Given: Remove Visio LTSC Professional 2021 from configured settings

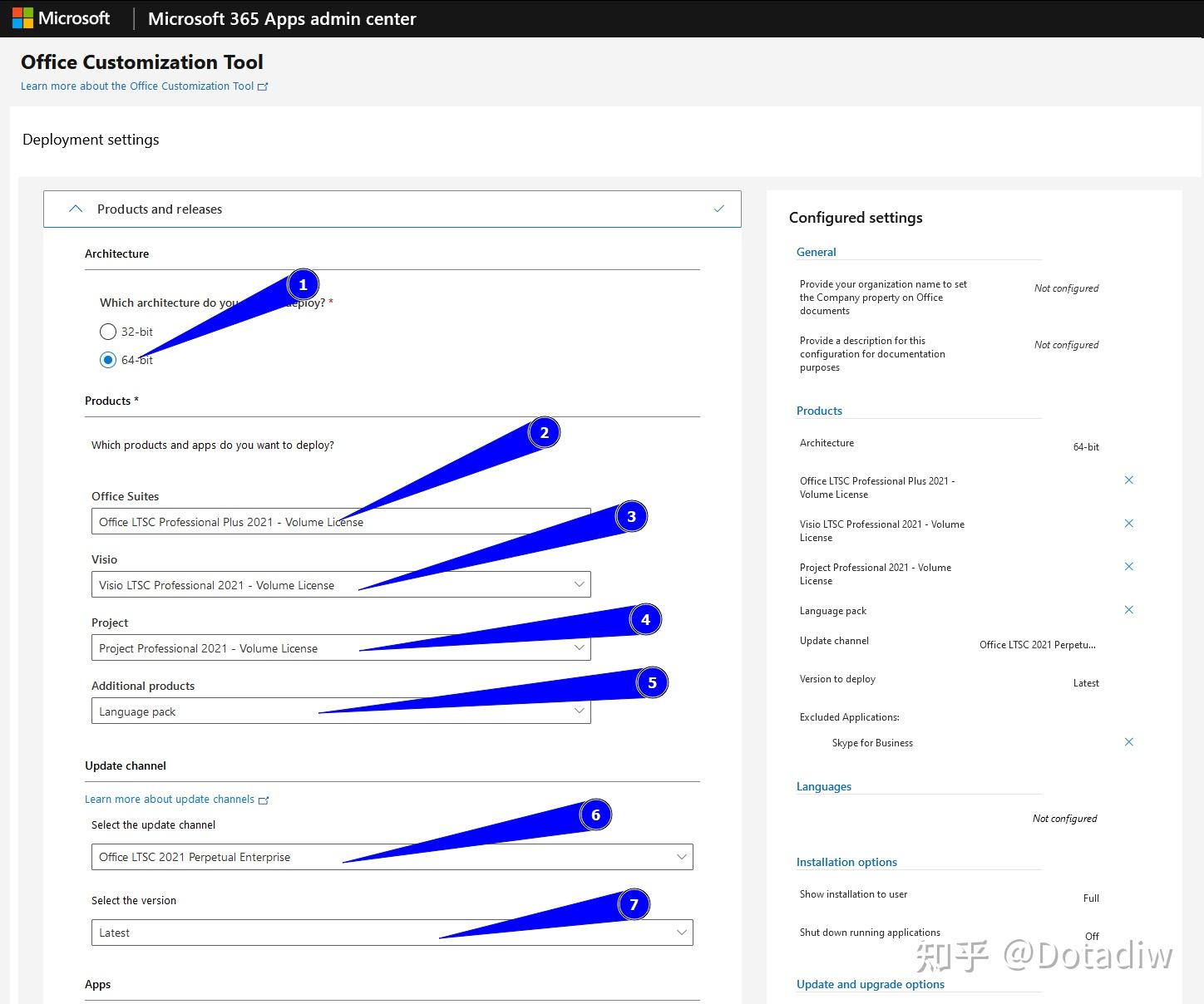Looking at the screenshot, I should (x=1128, y=524).
